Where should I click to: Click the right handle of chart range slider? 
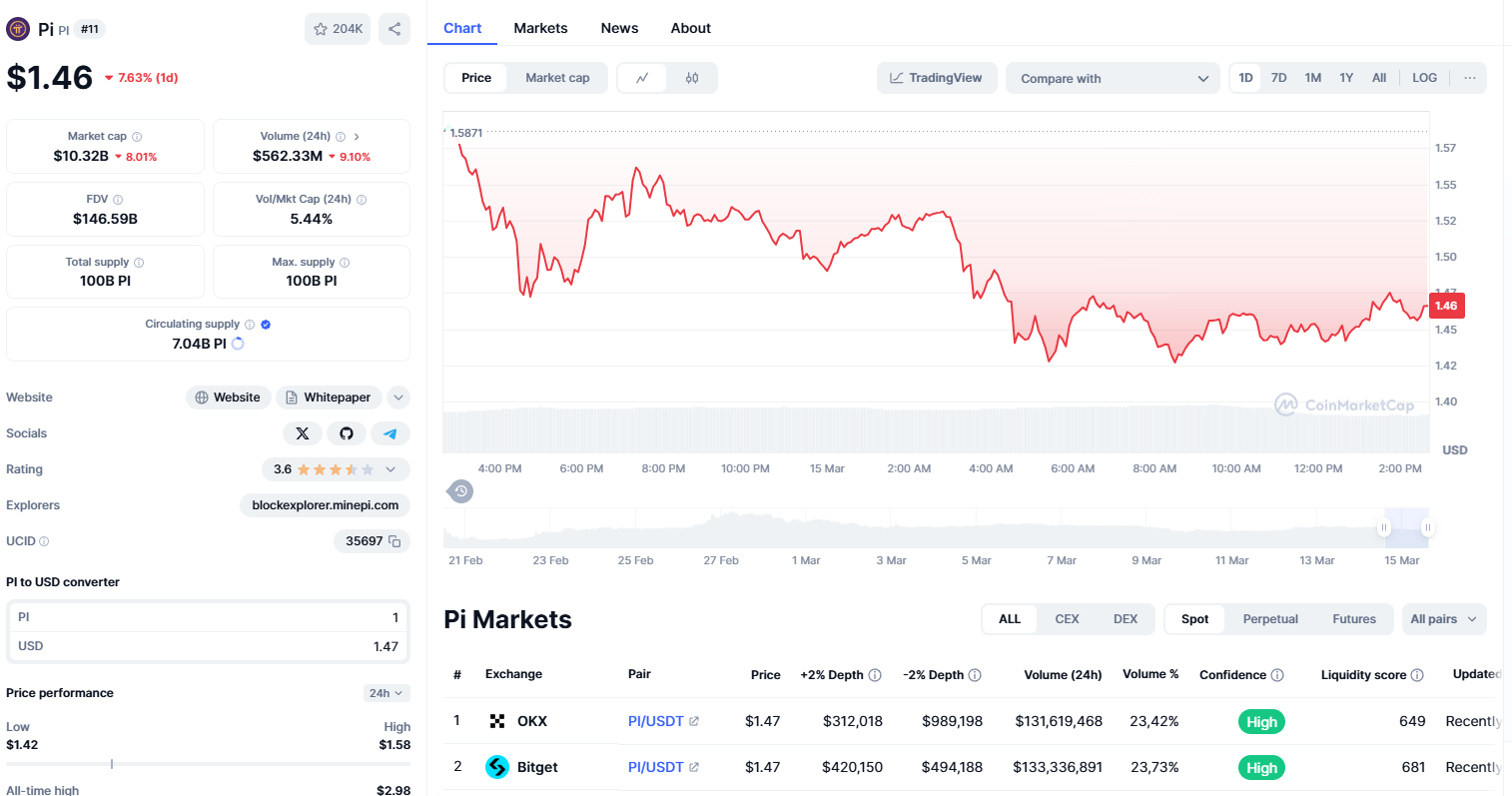(x=1428, y=527)
